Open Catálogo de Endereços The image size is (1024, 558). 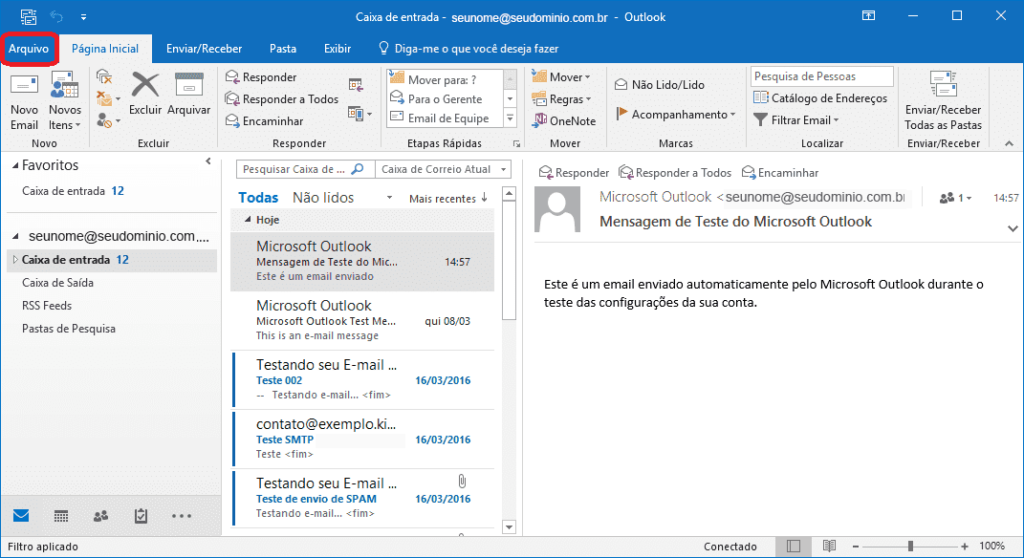820,98
